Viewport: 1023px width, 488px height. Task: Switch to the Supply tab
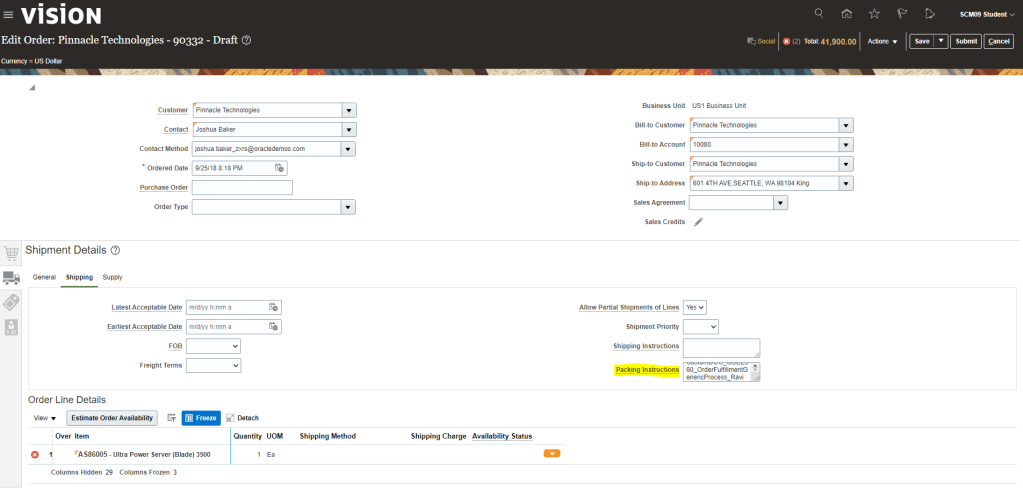pos(113,277)
